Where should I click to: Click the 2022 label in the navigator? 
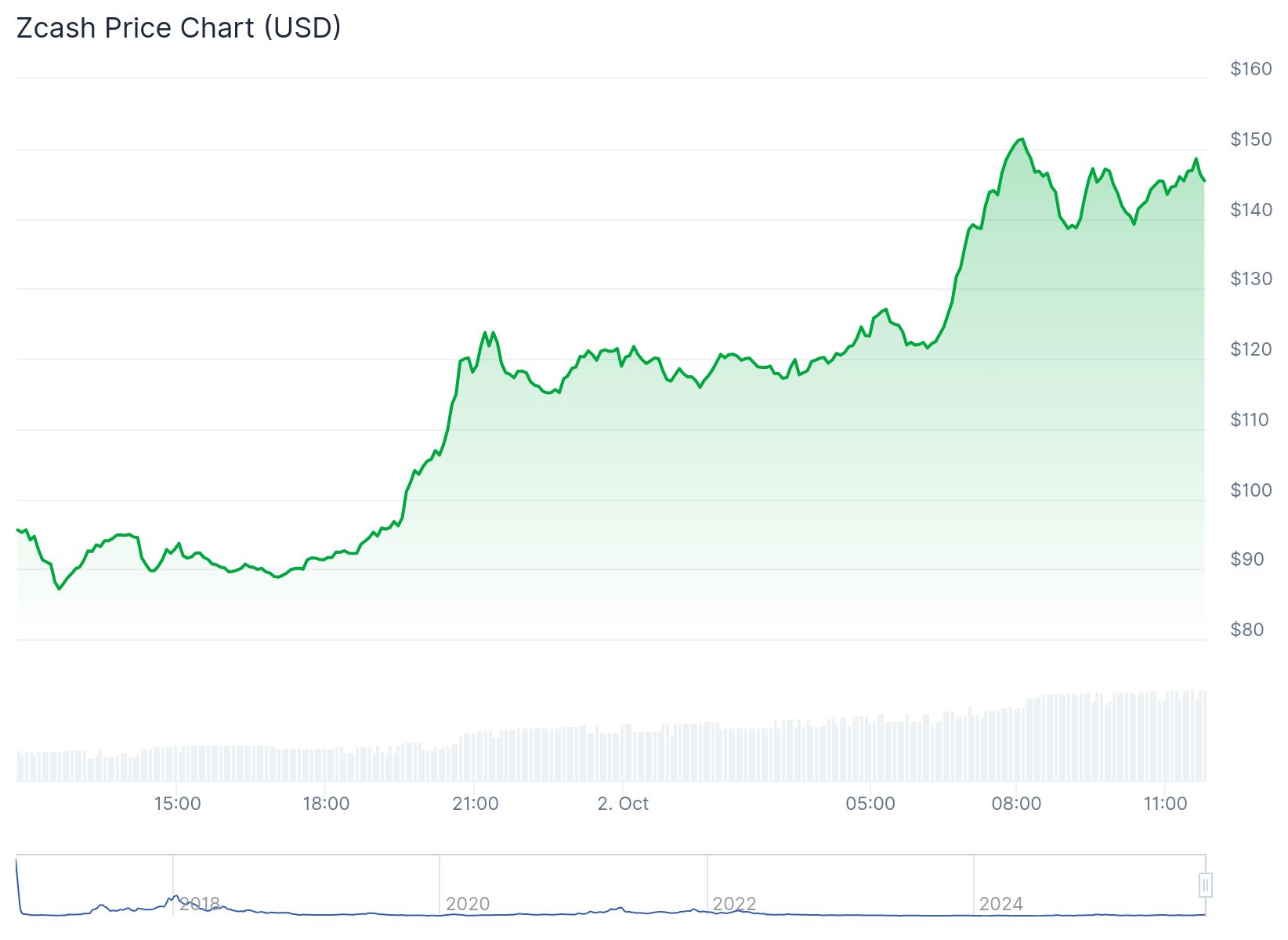tap(734, 904)
